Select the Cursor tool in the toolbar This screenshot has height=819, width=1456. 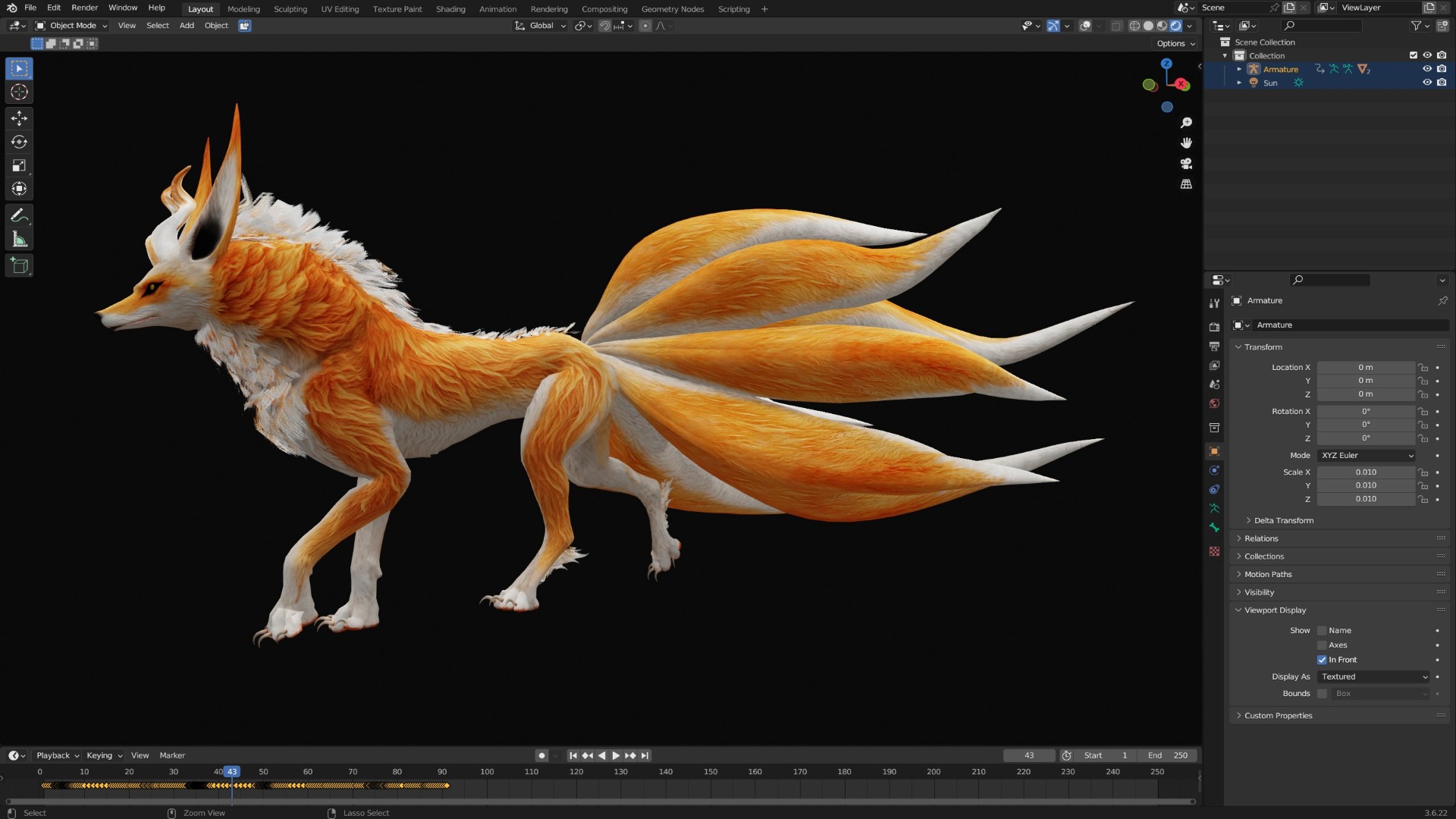[19, 92]
